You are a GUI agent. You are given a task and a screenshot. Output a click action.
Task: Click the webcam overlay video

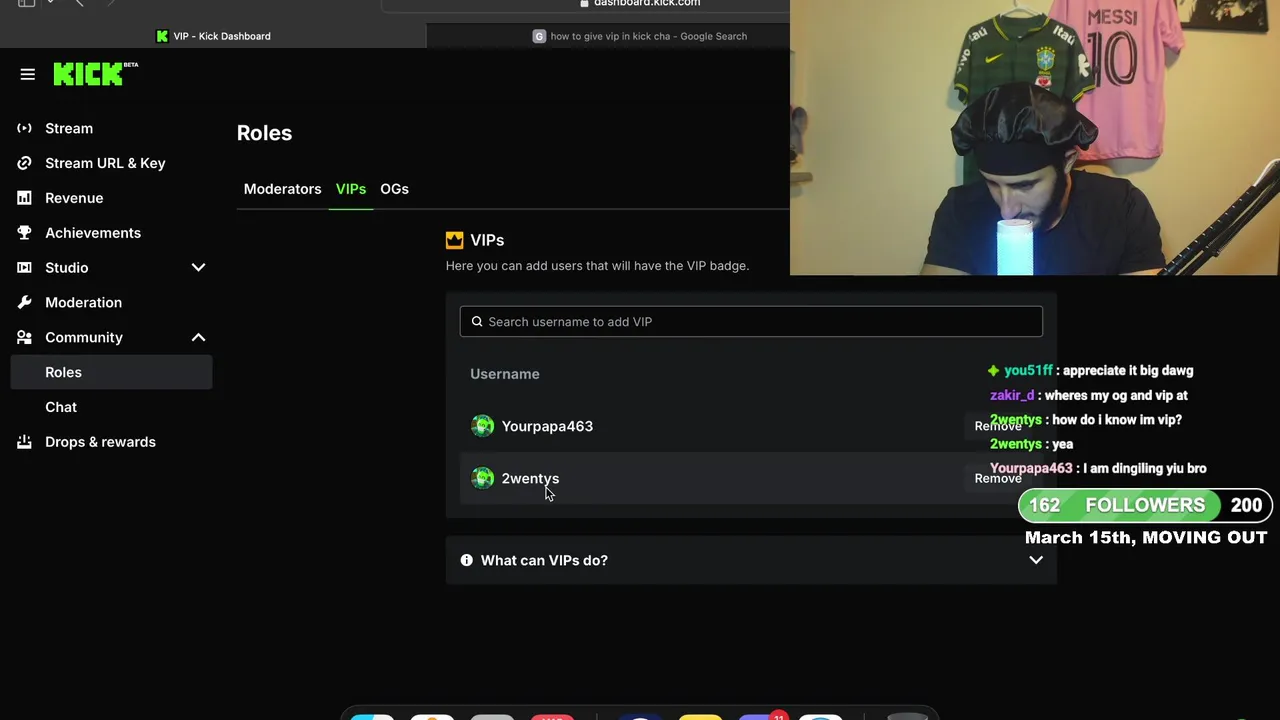1035,137
